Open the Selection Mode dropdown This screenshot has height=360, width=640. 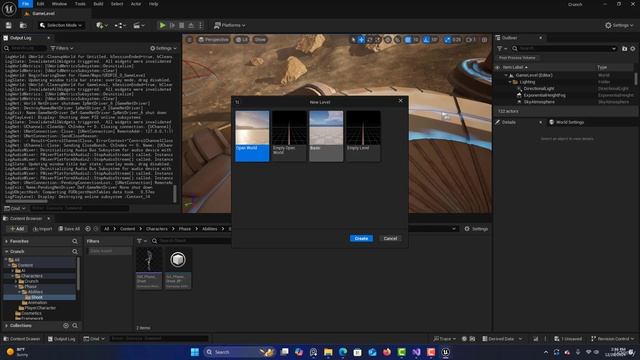pyautogui.click(x=60, y=25)
